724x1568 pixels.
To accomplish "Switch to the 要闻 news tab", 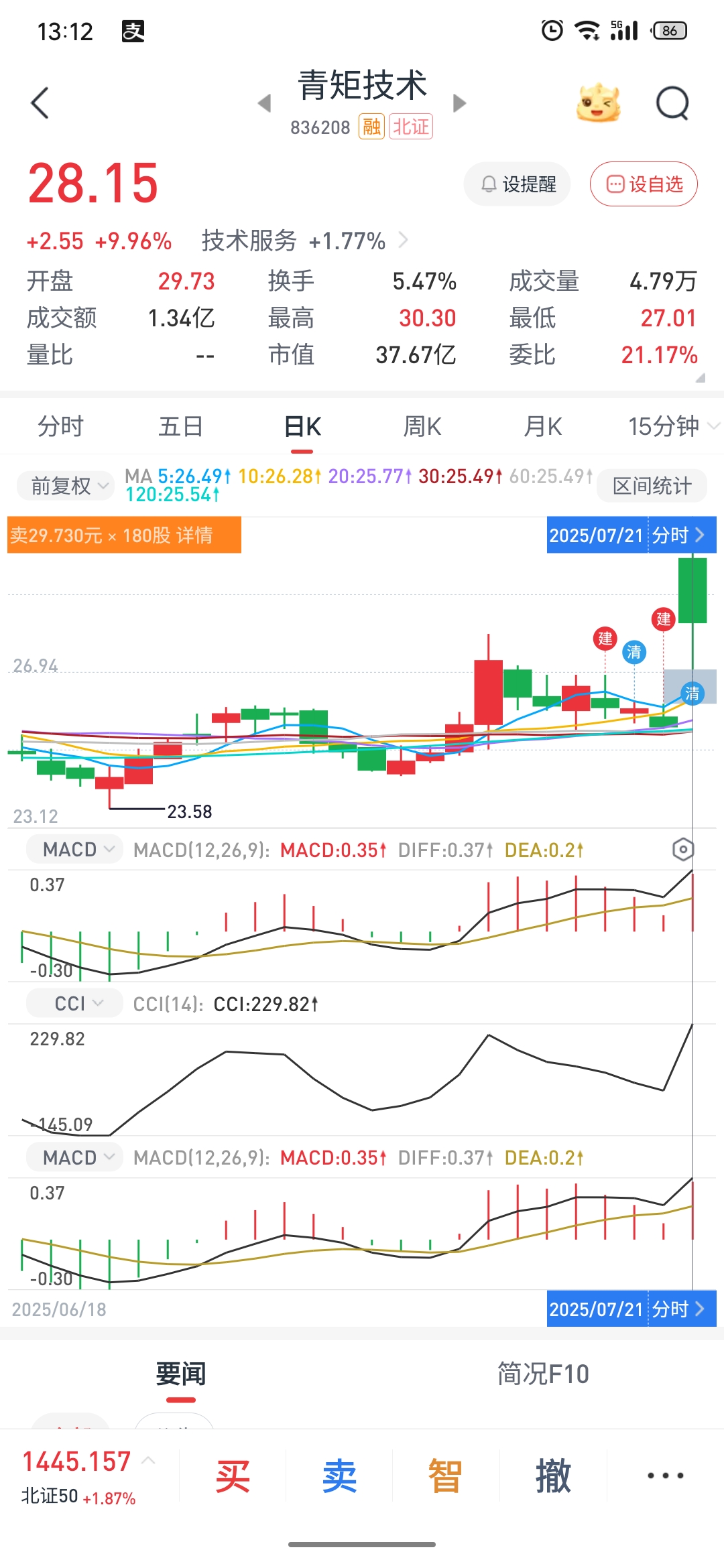I will pyautogui.click(x=181, y=1374).
